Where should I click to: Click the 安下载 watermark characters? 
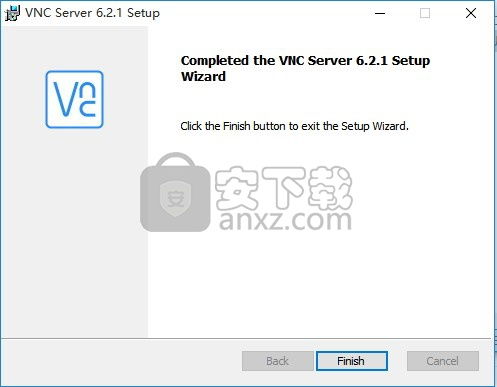[x=283, y=187]
